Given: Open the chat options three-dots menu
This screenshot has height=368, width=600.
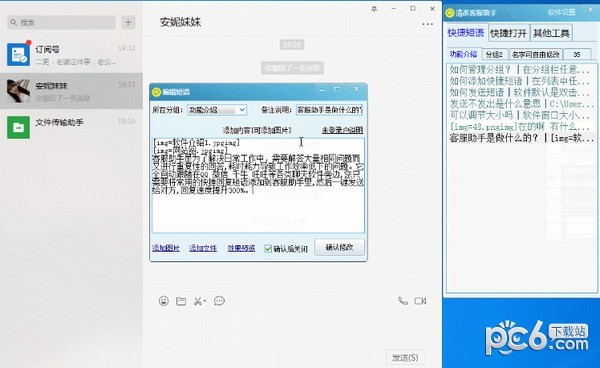Looking at the screenshot, I should (427, 24).
